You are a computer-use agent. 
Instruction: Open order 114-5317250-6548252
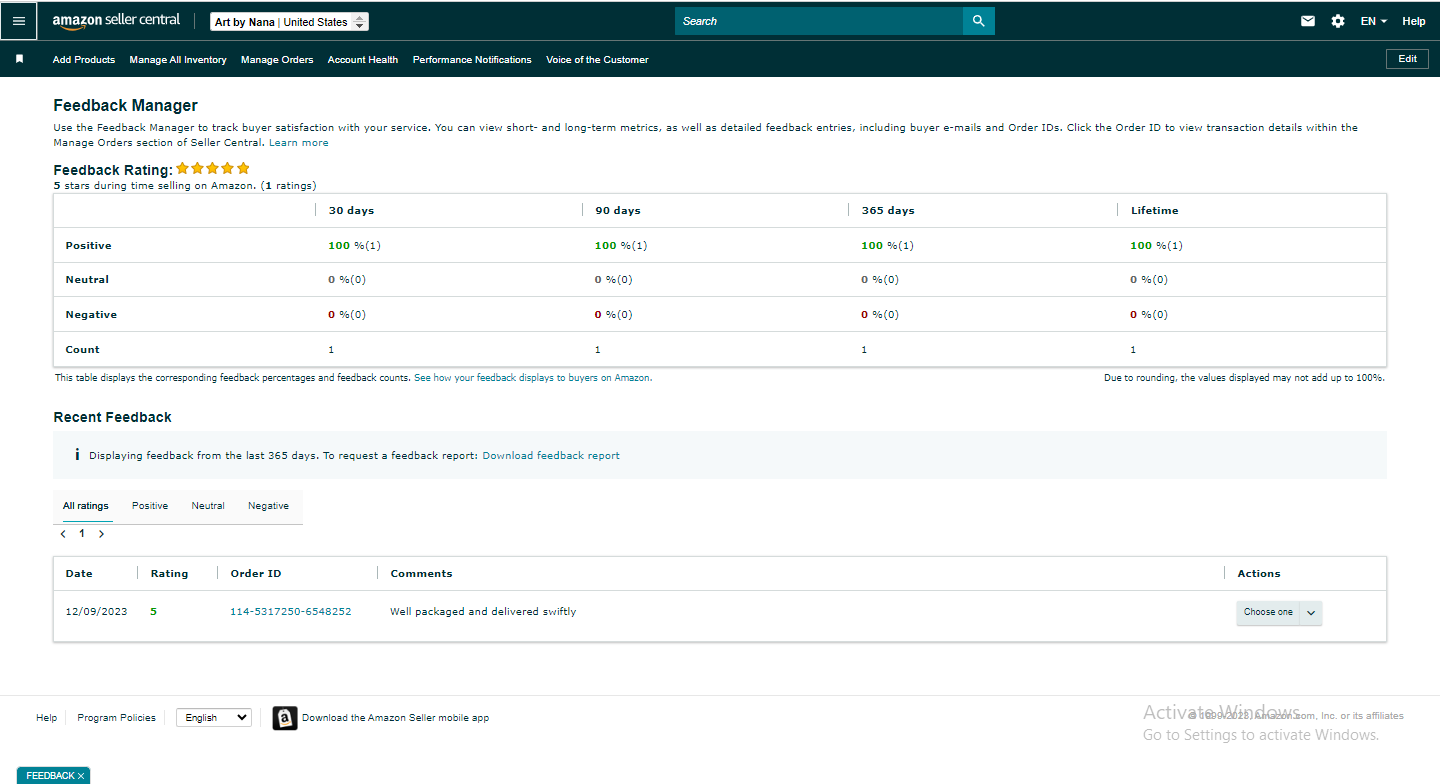click(291, 612)
